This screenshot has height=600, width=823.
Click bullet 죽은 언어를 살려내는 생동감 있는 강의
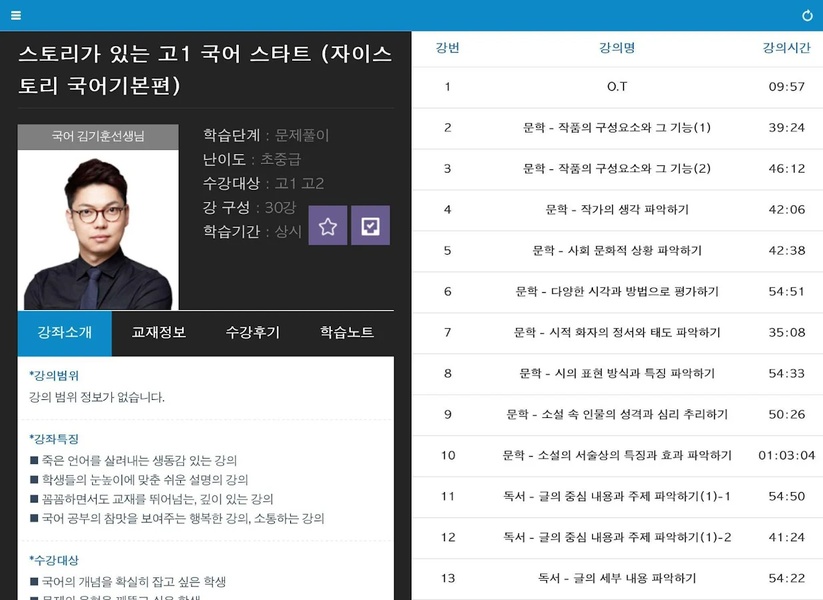133,461
